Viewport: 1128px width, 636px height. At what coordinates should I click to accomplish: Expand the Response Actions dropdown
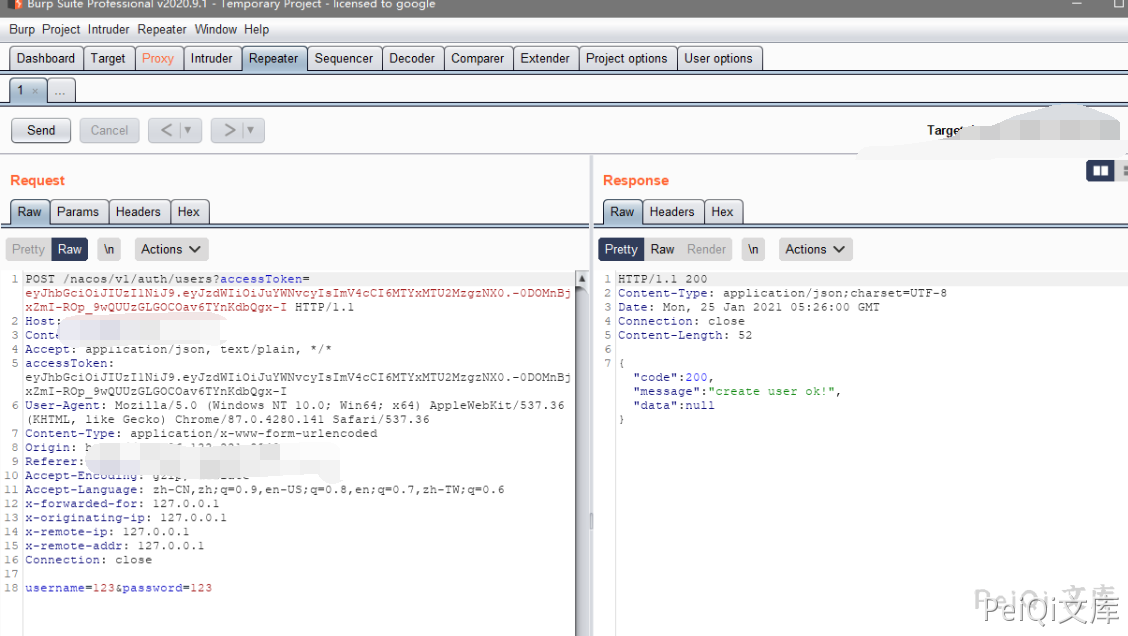815,249
